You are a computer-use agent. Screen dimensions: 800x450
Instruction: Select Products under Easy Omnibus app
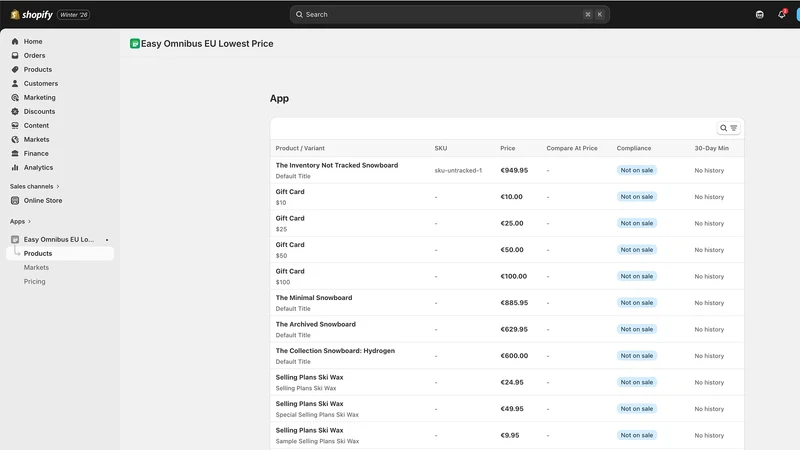60,254
